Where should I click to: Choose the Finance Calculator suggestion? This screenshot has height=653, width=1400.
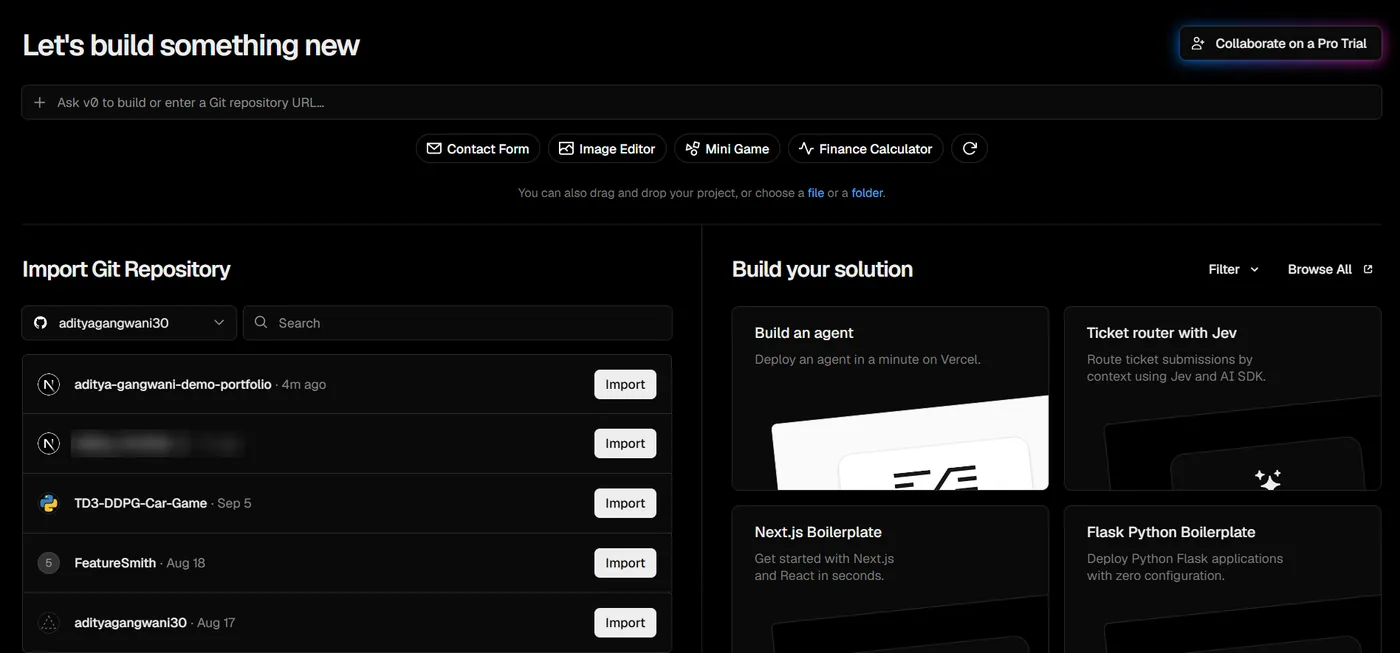pyautogui.click(x=866, y=148)
